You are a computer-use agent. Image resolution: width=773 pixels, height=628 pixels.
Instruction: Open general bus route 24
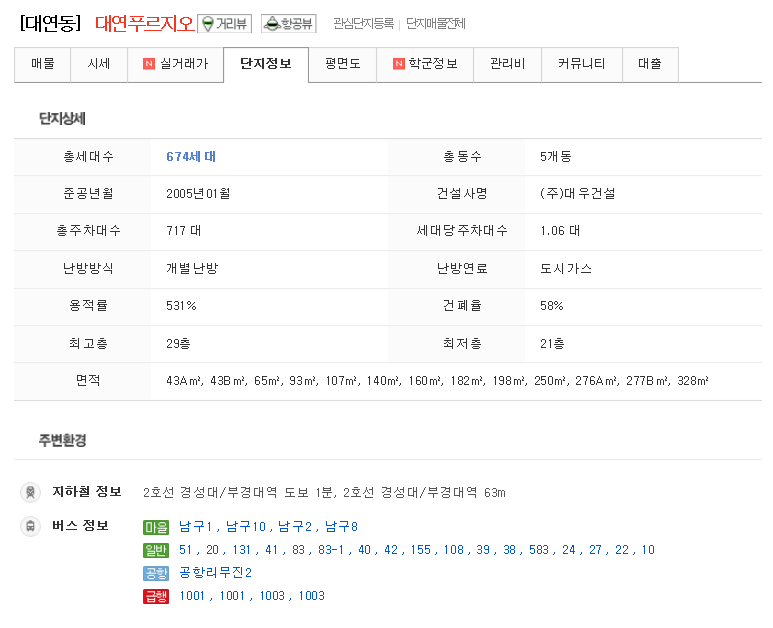pos(569,550)
